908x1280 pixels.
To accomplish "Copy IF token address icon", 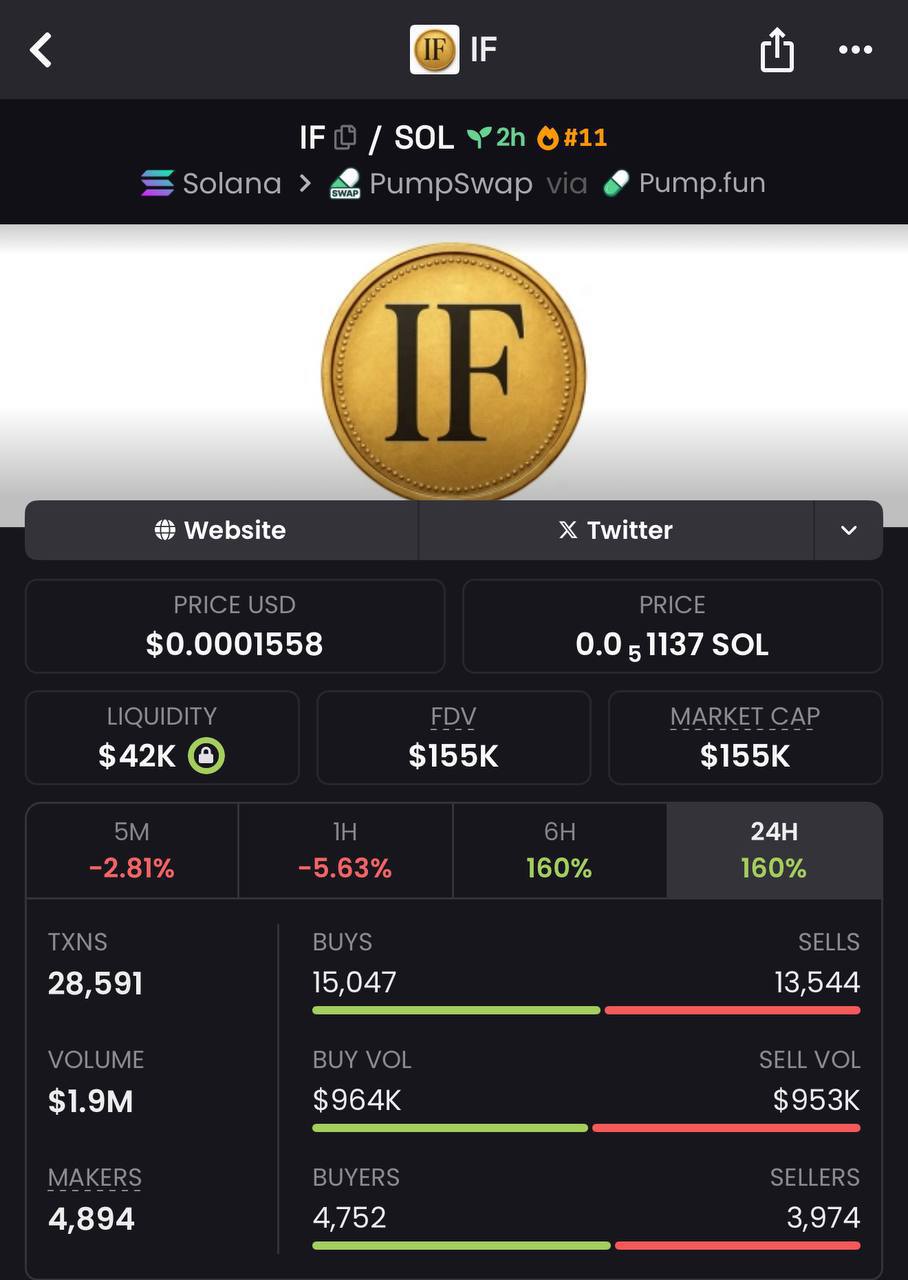I will tap(345, 137).
